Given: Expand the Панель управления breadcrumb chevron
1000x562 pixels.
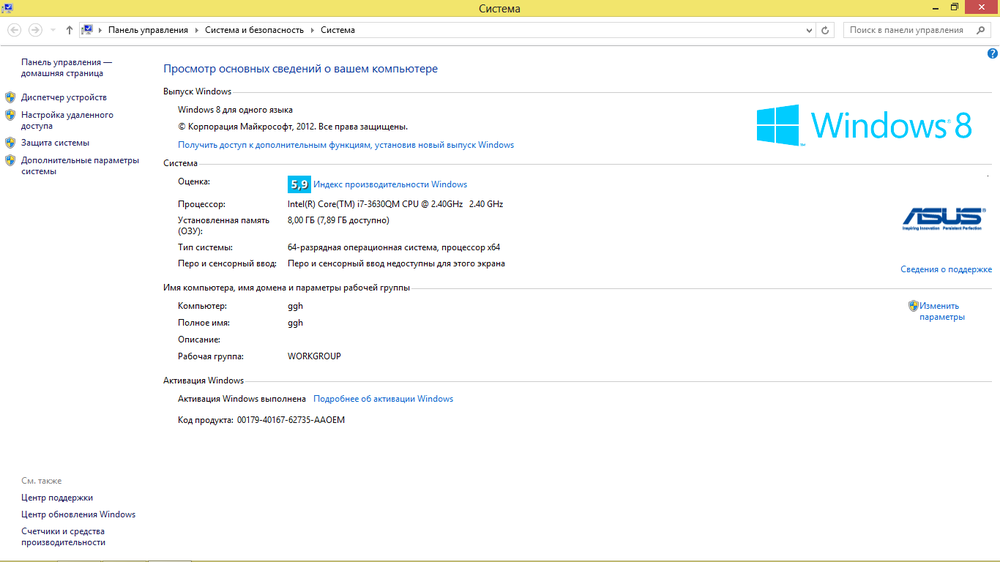Looking at the screenshot, I should [198, 30].
